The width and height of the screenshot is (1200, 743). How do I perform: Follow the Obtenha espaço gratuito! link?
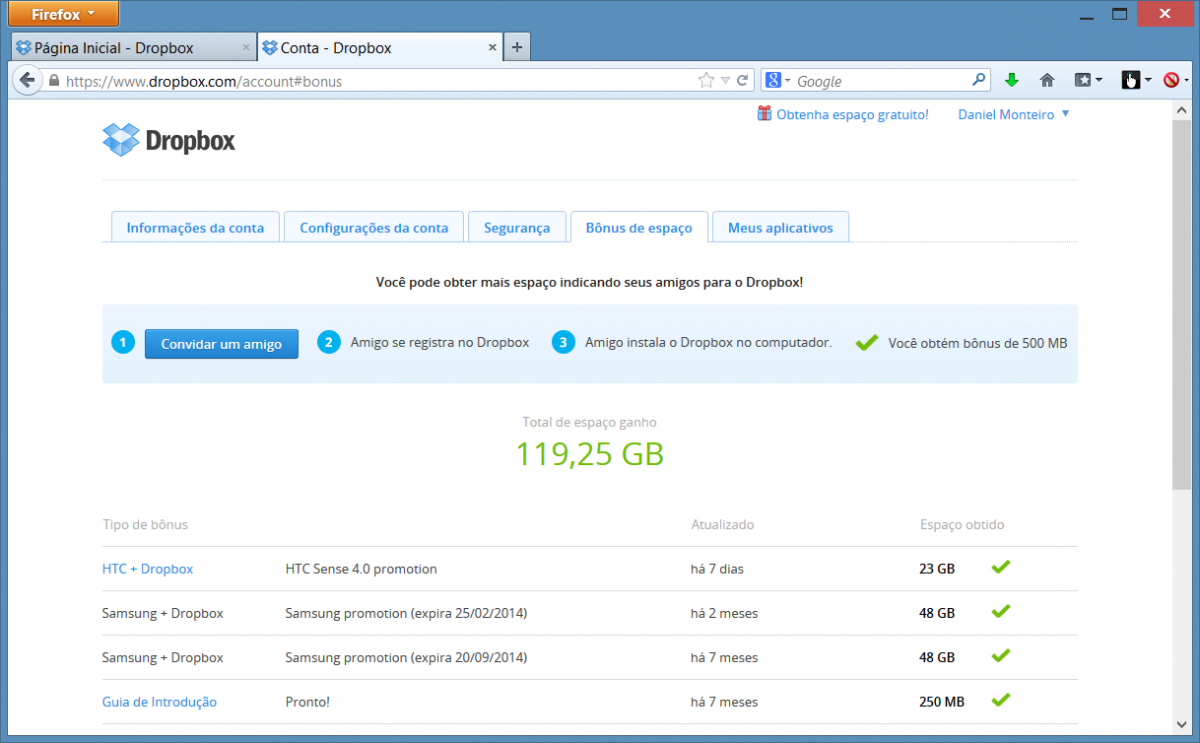tap(852, 115)
